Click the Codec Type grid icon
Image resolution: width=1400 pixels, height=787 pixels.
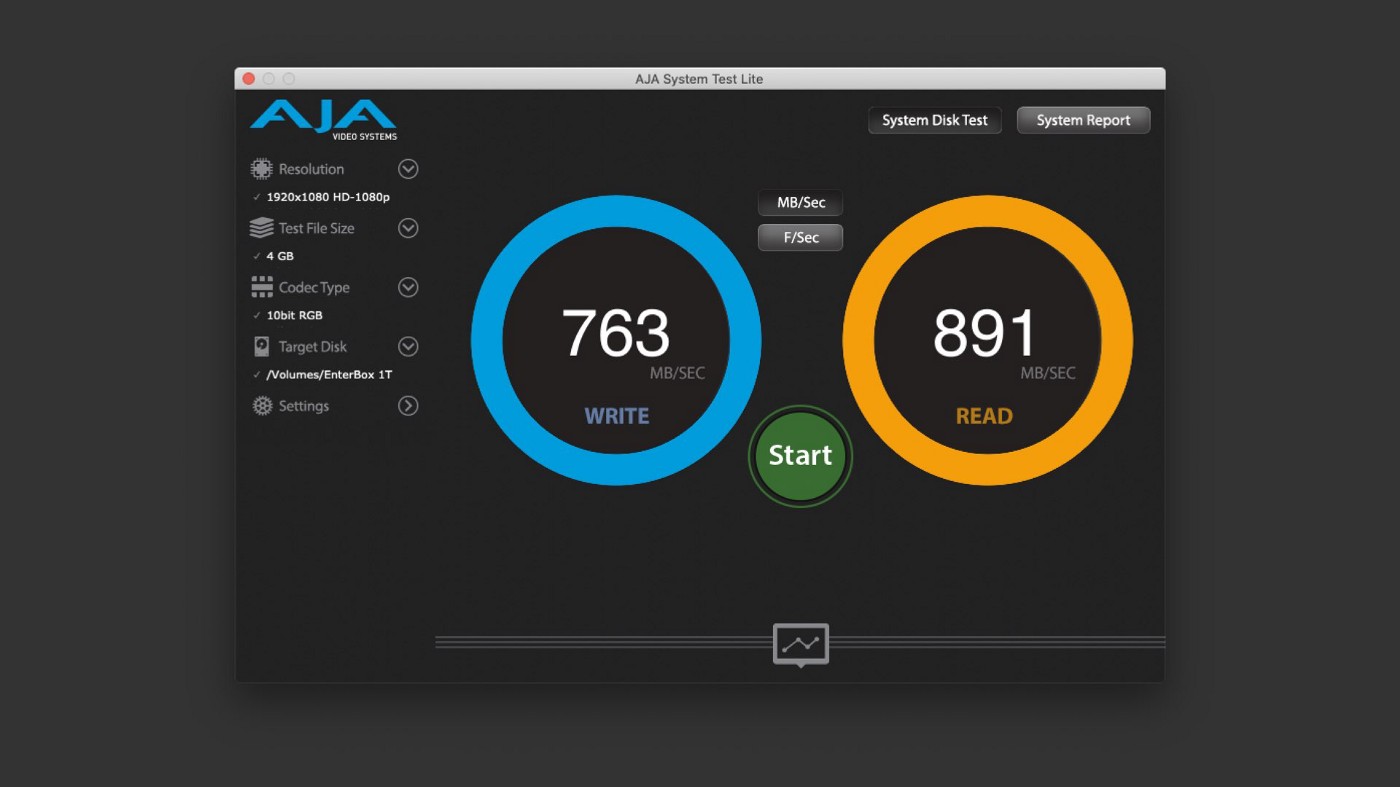pos(262,287)
